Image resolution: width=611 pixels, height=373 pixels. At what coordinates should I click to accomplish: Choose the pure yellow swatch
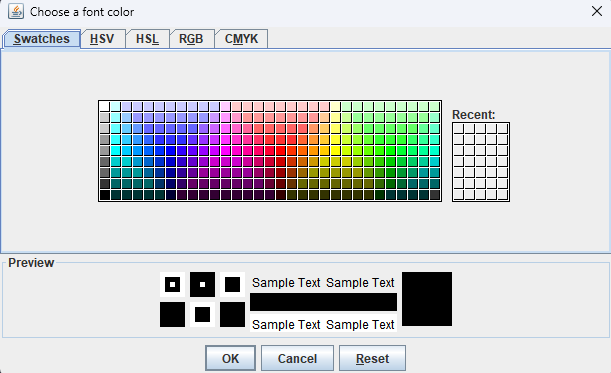click(x=336, y=150)
